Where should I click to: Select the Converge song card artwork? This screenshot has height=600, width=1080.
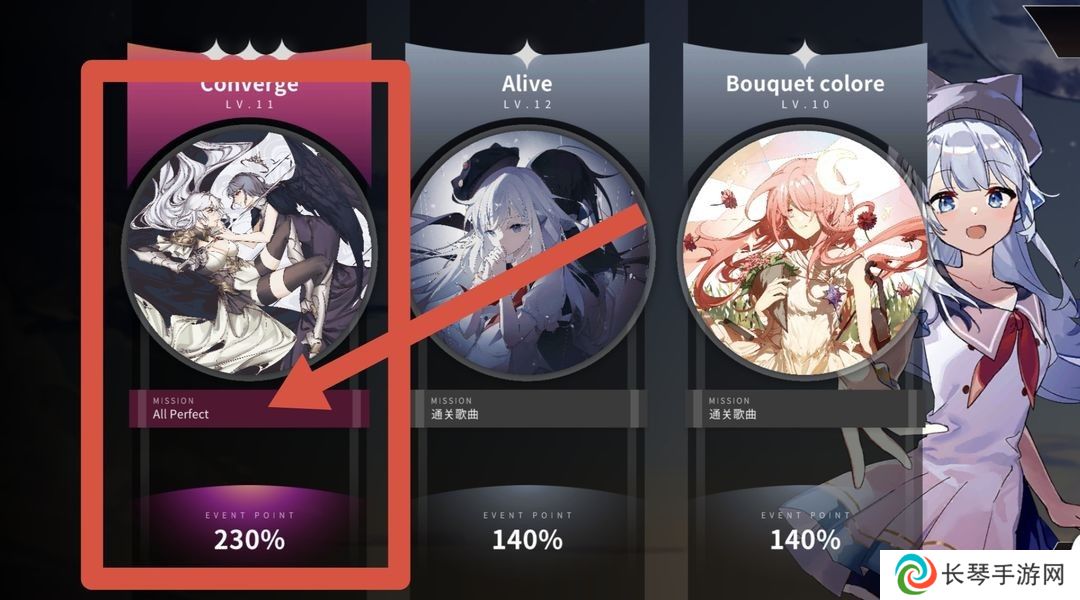coord(249,252)
